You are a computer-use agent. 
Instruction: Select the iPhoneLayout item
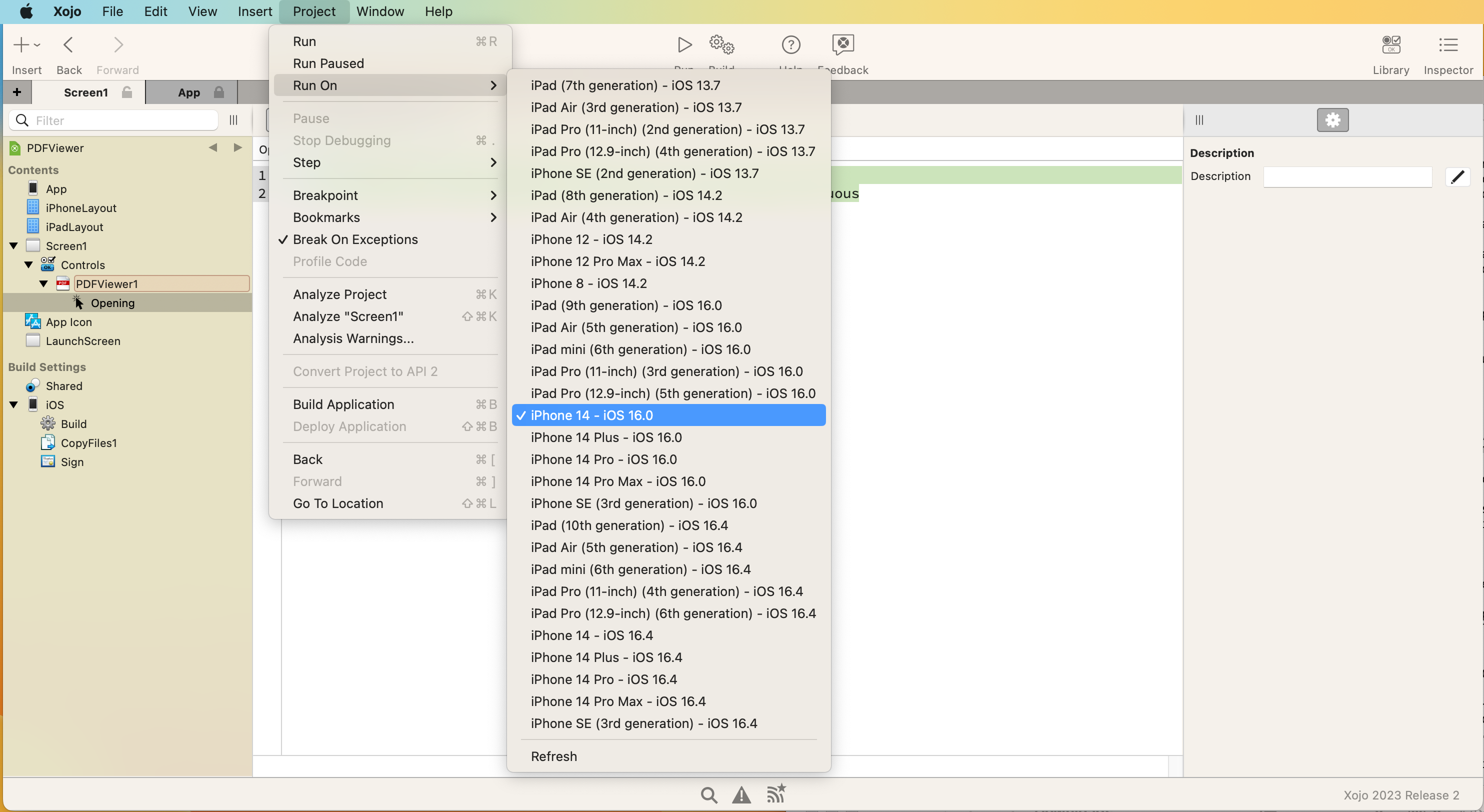point(80,208)
